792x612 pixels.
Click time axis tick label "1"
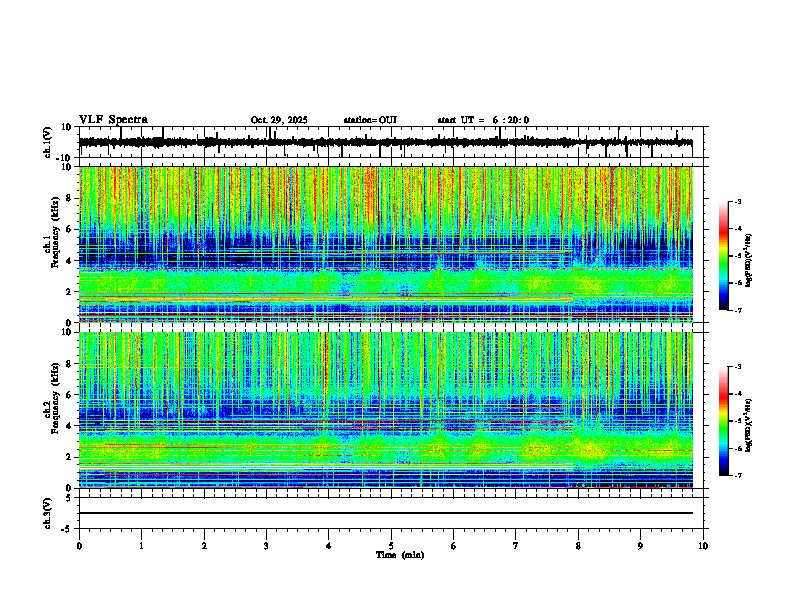pos(141,546)
